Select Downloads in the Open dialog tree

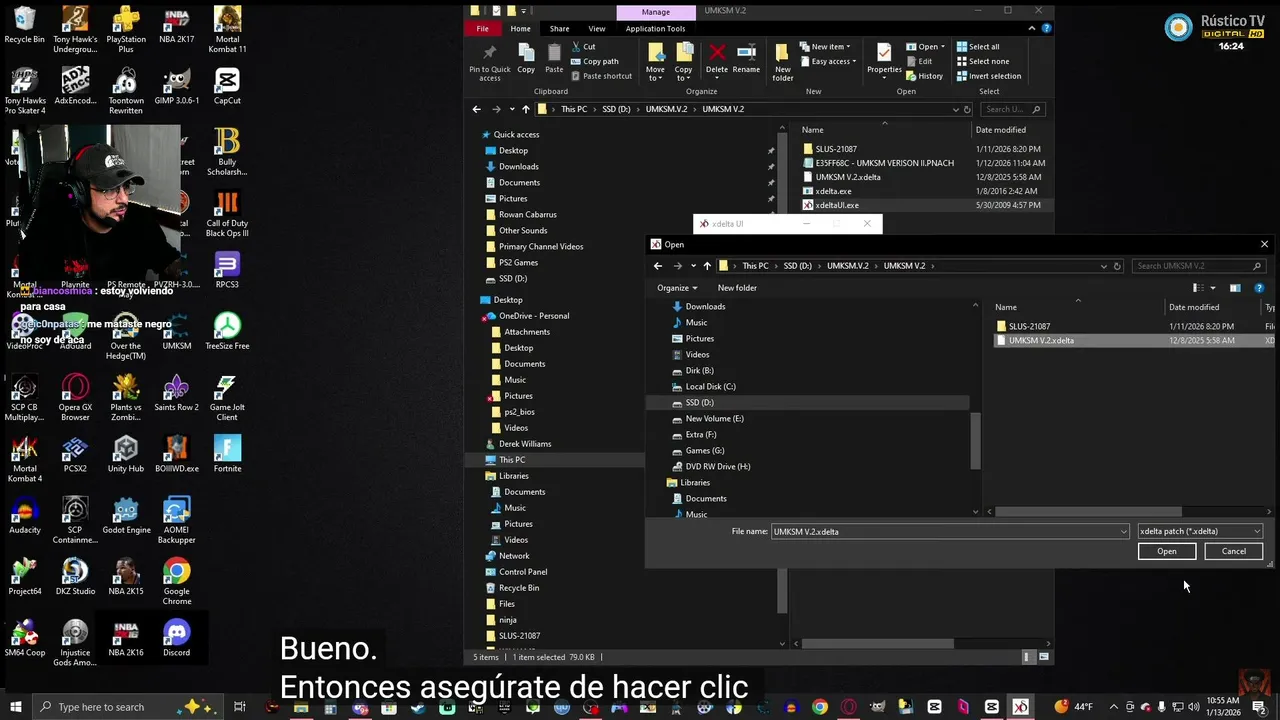705,306
